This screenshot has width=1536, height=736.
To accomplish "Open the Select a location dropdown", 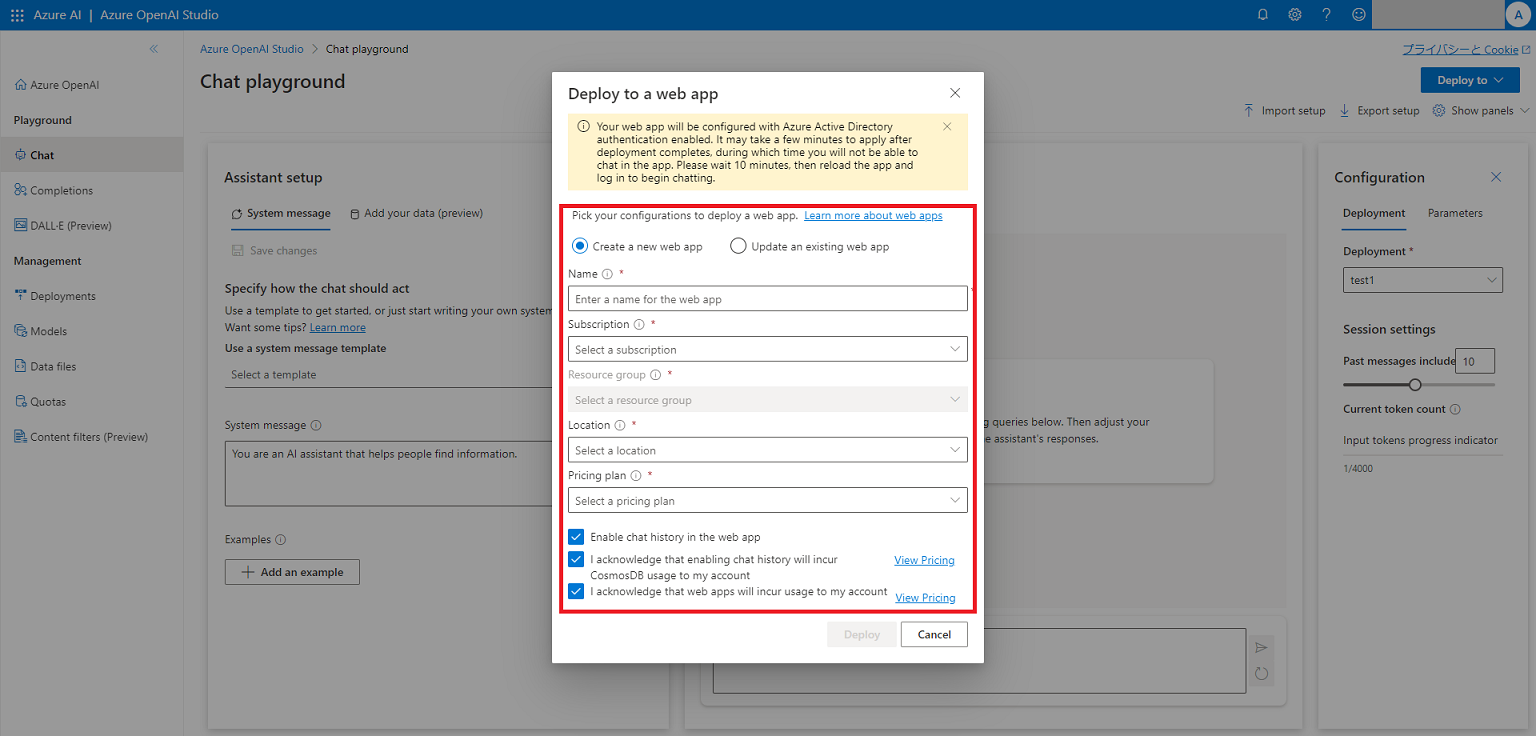I will (767, 450).
